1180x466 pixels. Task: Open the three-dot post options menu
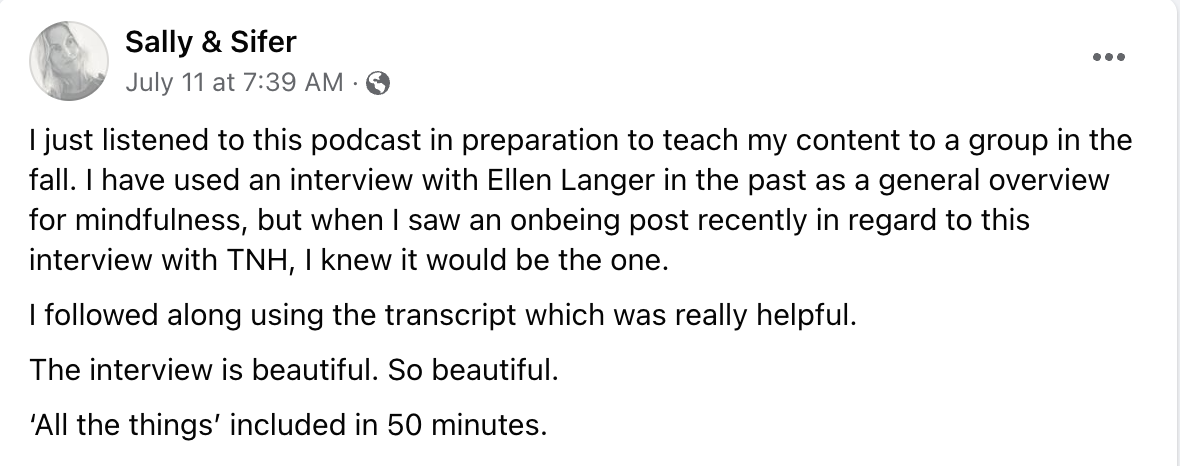pos(1108,57)
